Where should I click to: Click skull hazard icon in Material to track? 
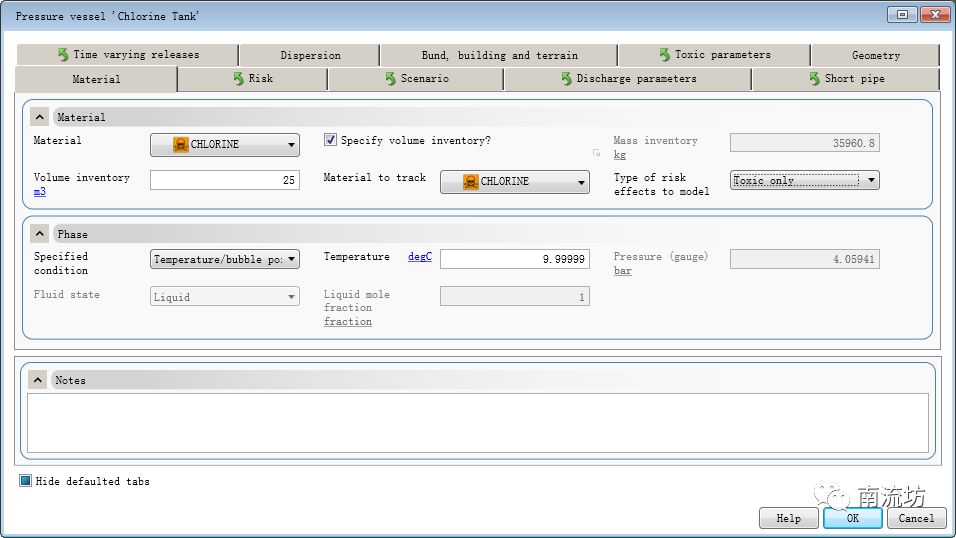click(471, 182)
